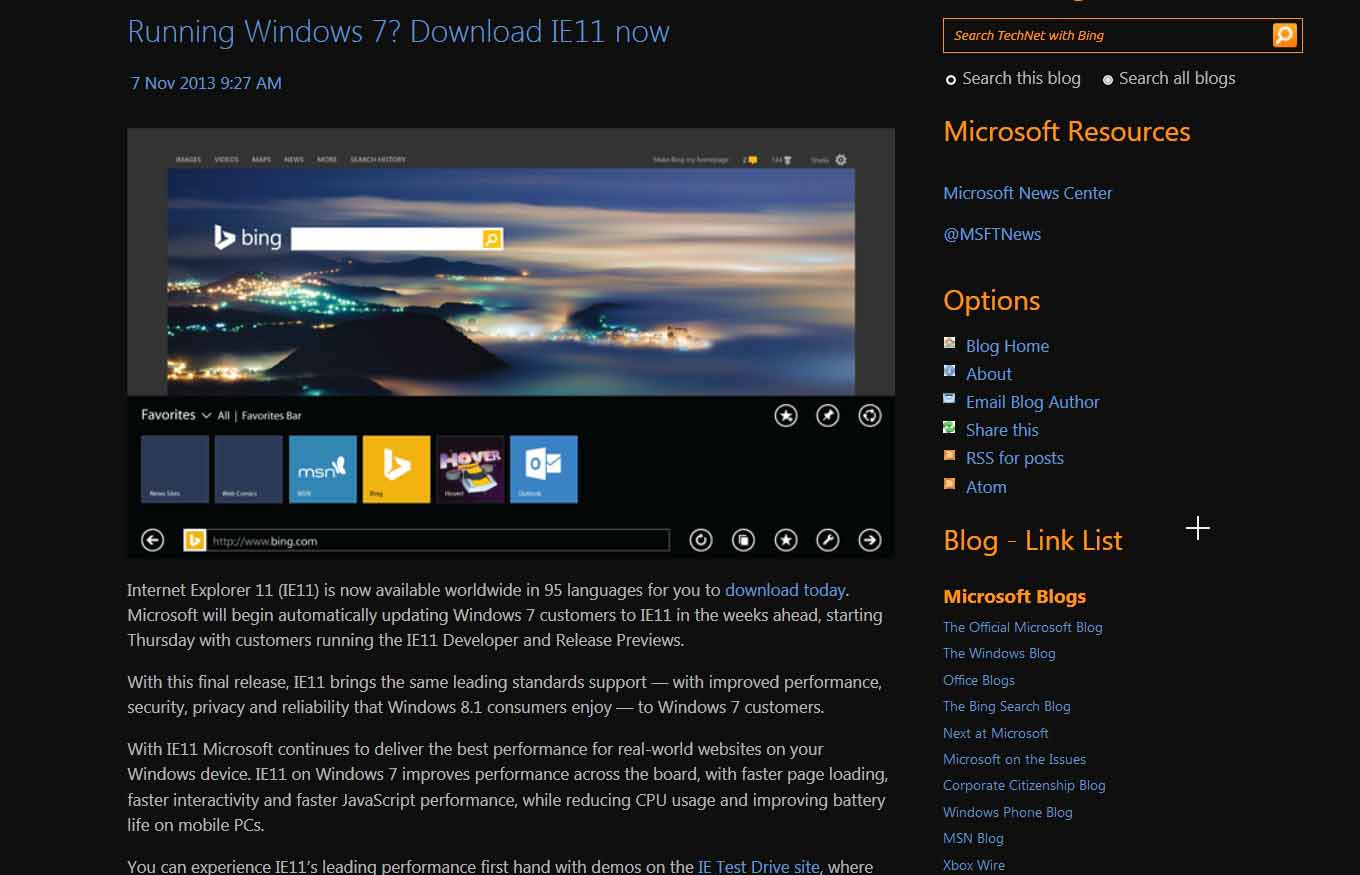Open the @MSFTNews link

pos(992,234)
